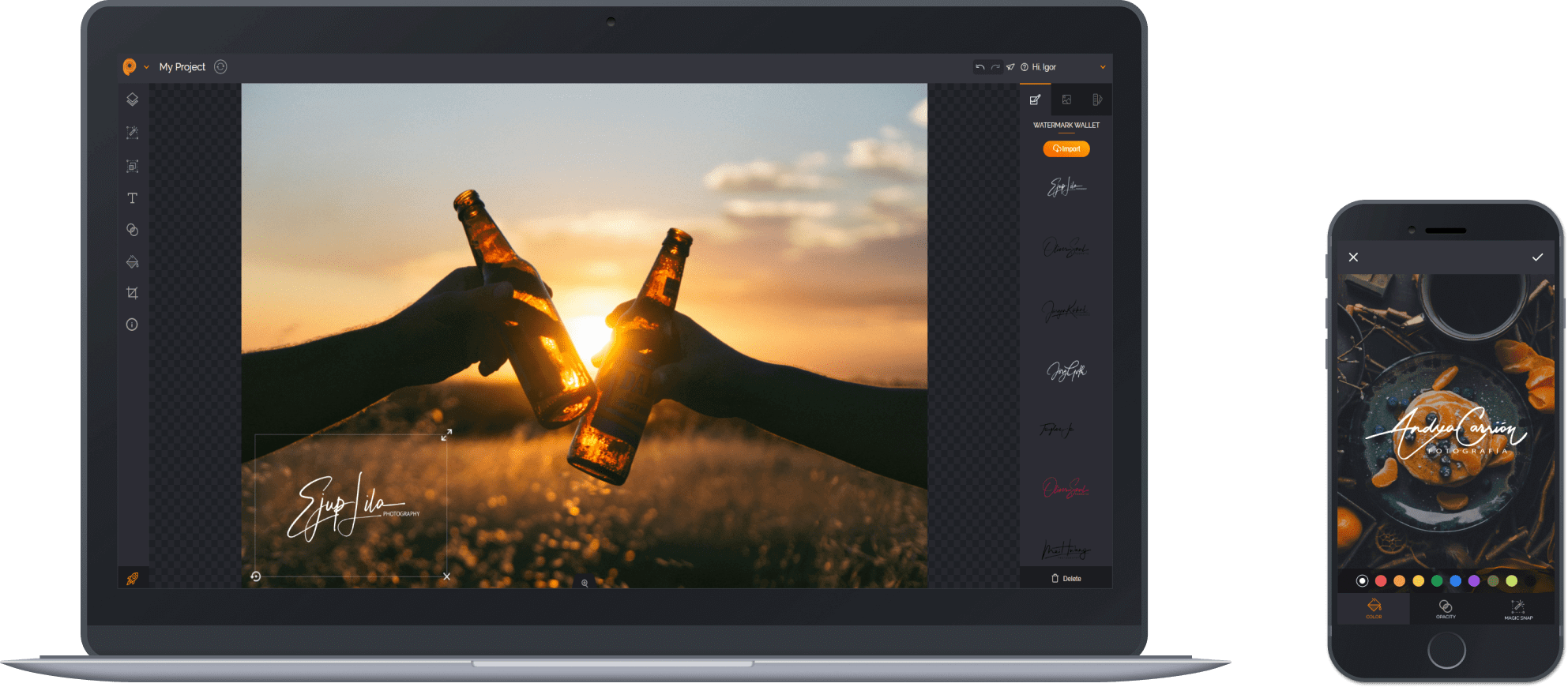Select second signature thumbnail in wallet

[1066, 248]
